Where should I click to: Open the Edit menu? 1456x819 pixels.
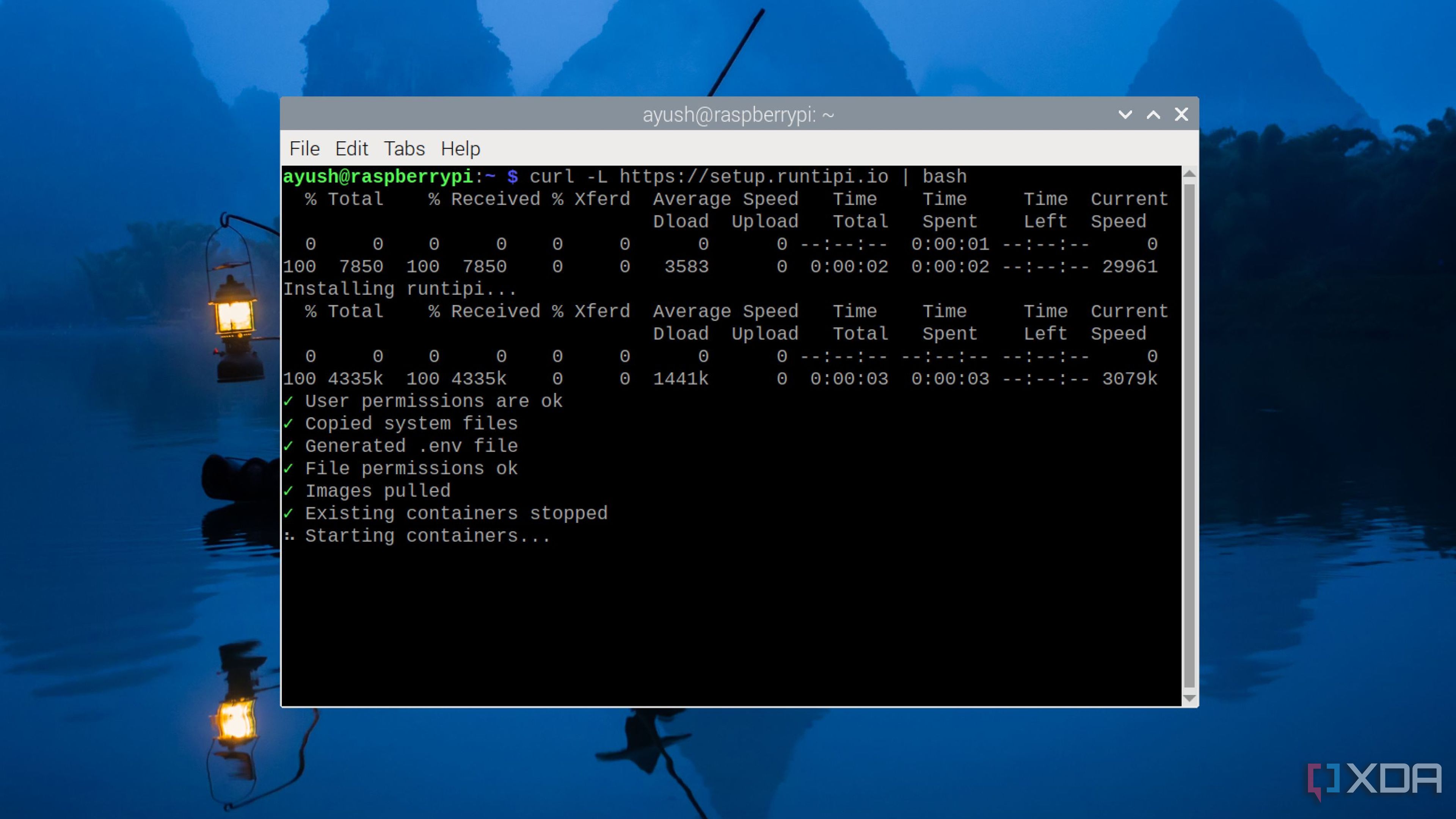[x=351, y=149]
